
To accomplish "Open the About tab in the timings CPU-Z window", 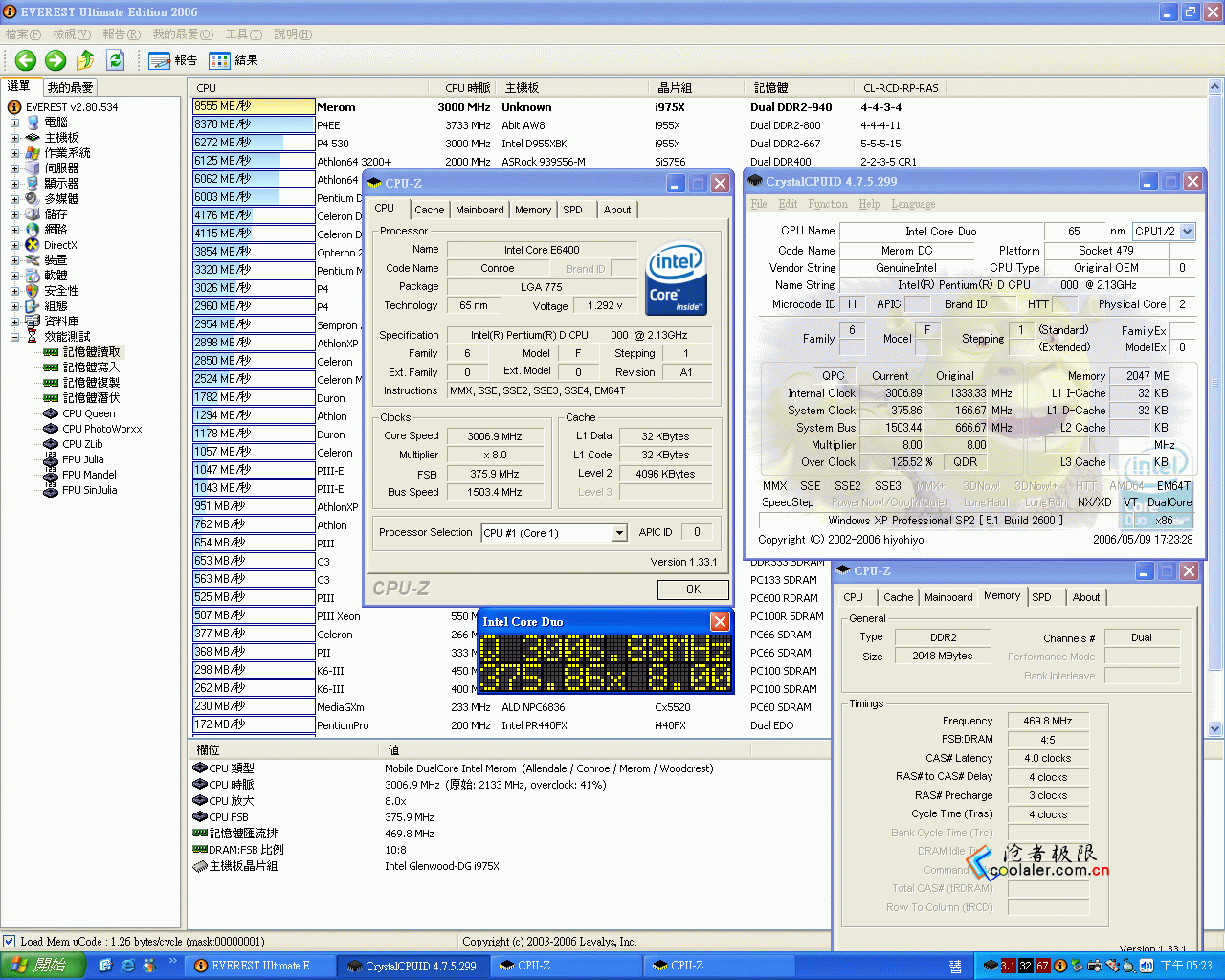I will click(x=1086, y=597).
